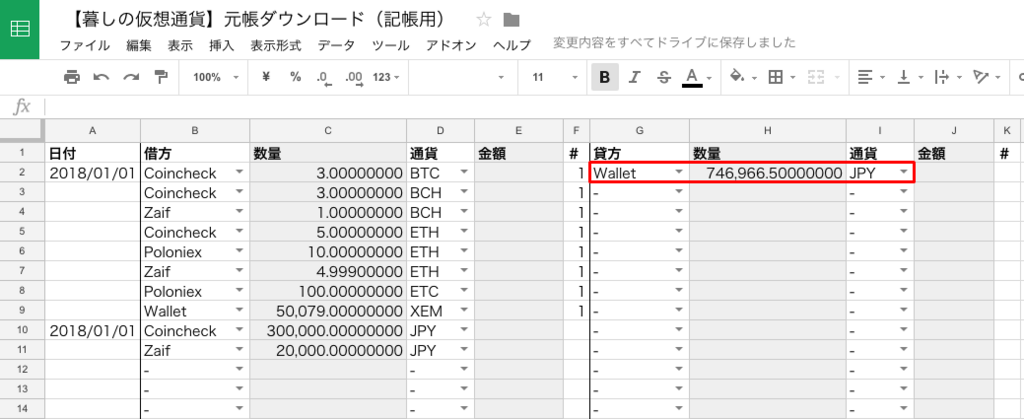Screen dimensions: 1024x419
Task: Expand Zaif dropdown in row 11
Action: click(x=239, y=351)
